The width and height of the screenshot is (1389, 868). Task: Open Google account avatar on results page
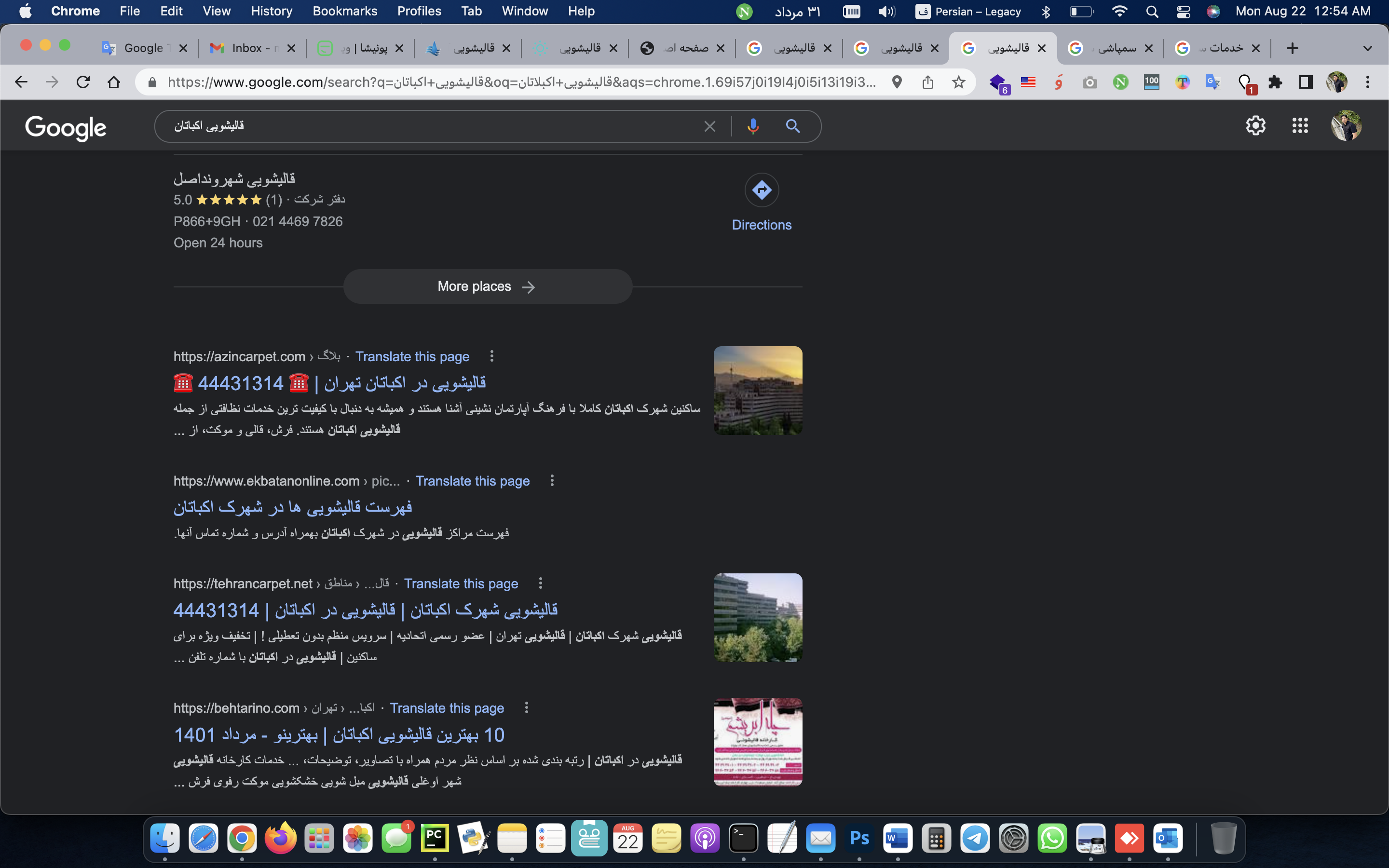pyautogui.click(x=1347, y=126)
